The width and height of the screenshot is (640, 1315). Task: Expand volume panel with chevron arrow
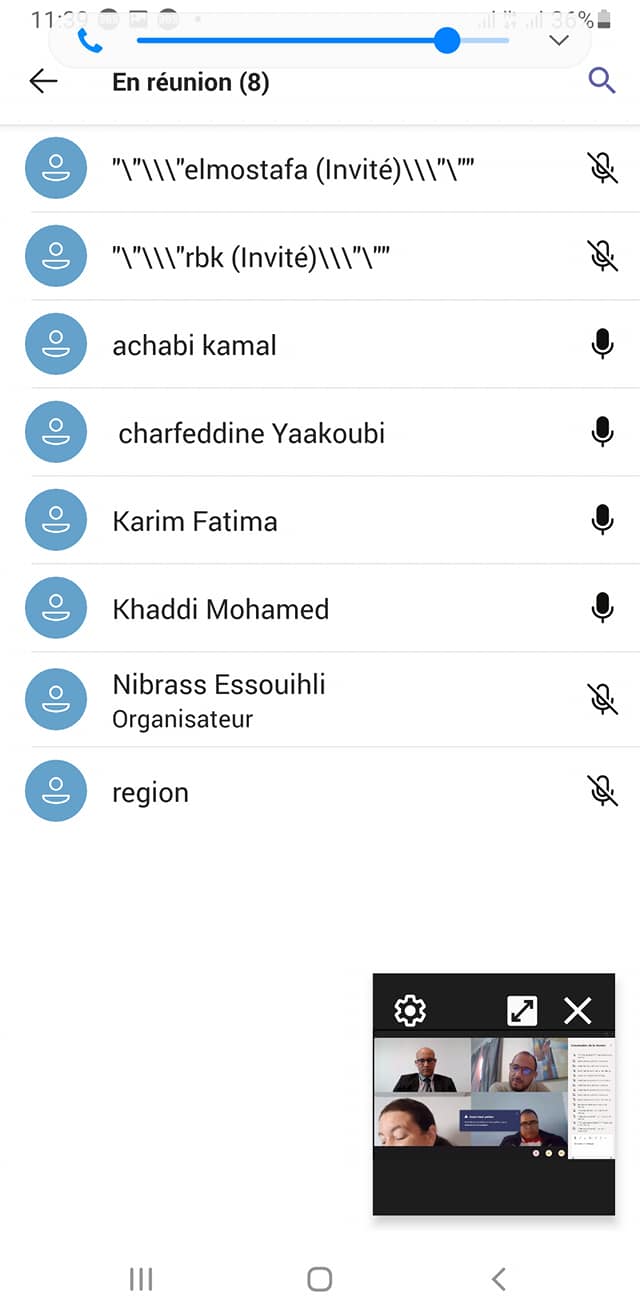click(559, 40)
